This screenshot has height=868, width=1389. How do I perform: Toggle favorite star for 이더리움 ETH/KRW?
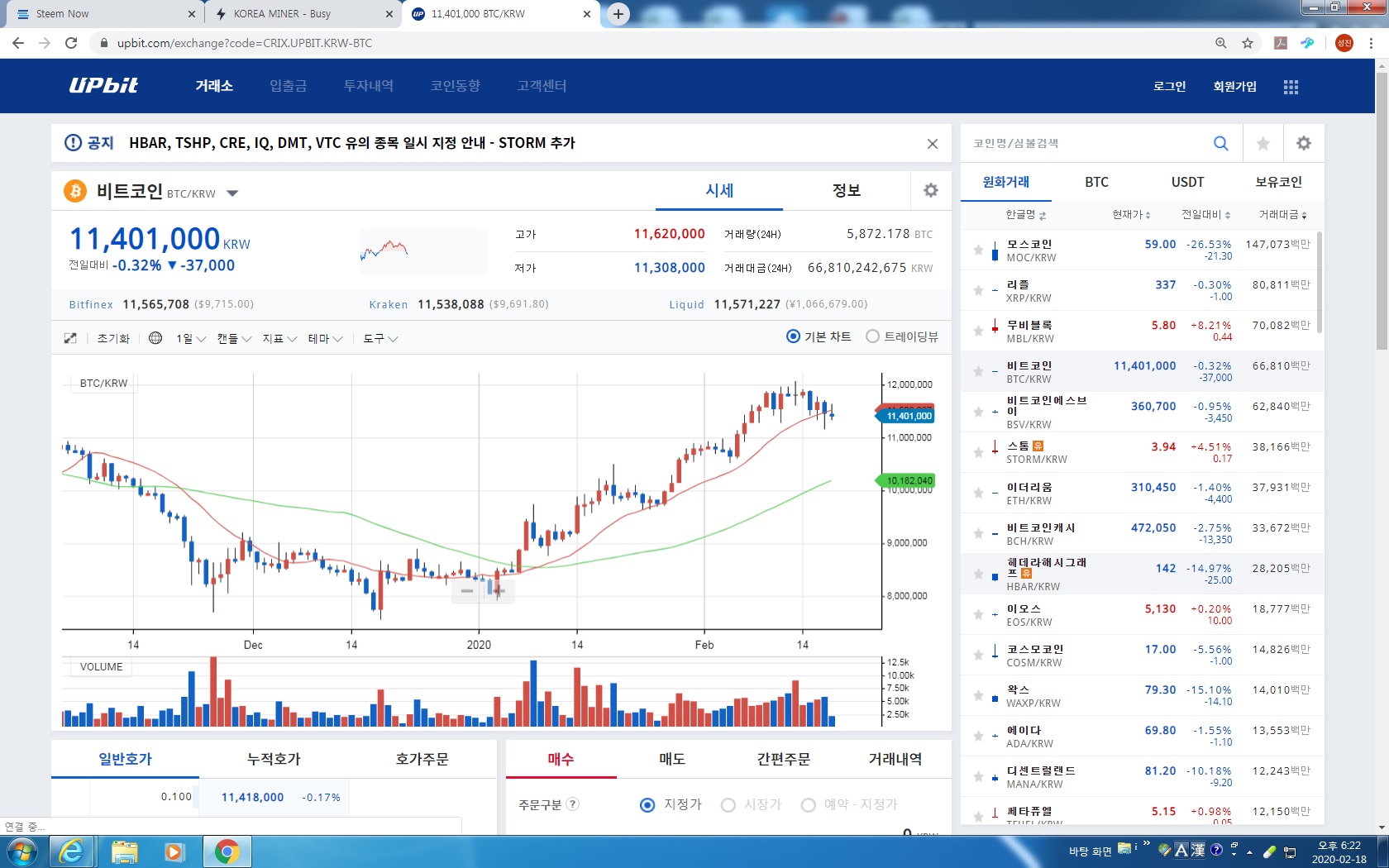pyautogui.click(x=978, y=493)
